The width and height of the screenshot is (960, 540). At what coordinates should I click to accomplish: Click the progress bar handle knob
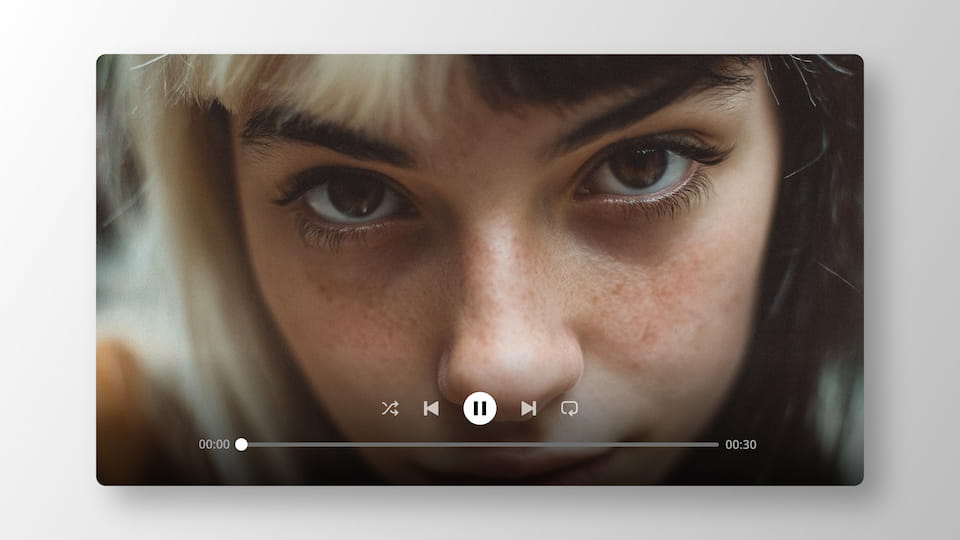click(x=241, y=444)
